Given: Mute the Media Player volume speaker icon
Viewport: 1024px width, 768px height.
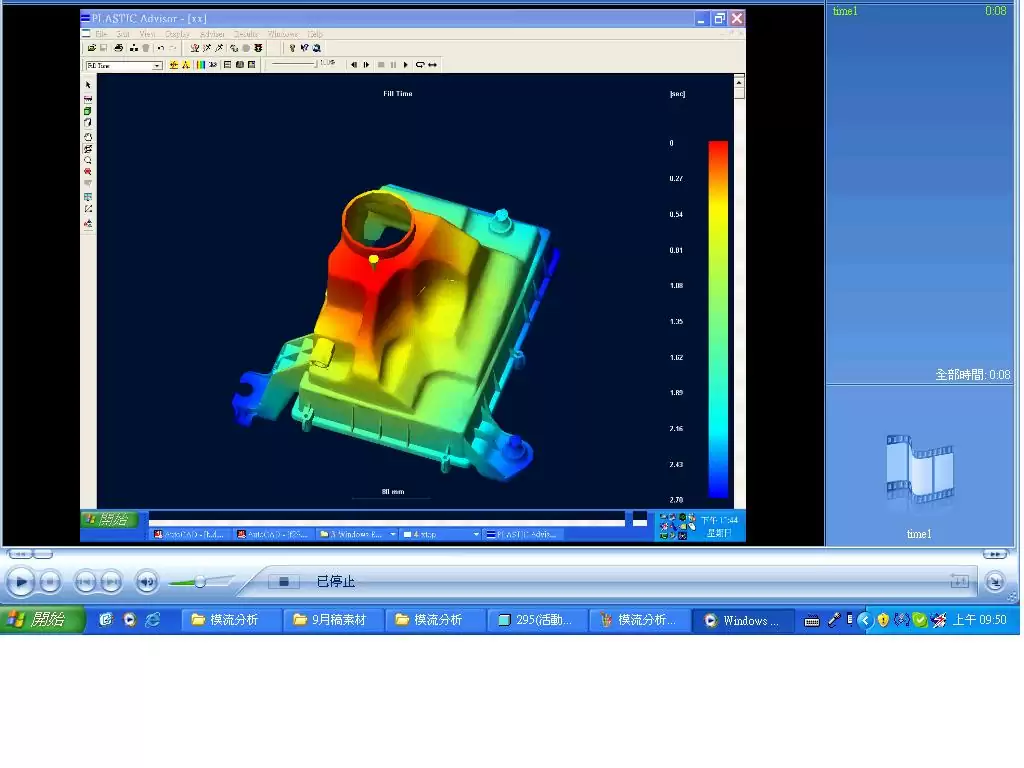Looking at the screenshot, I should tap(147, 580).
